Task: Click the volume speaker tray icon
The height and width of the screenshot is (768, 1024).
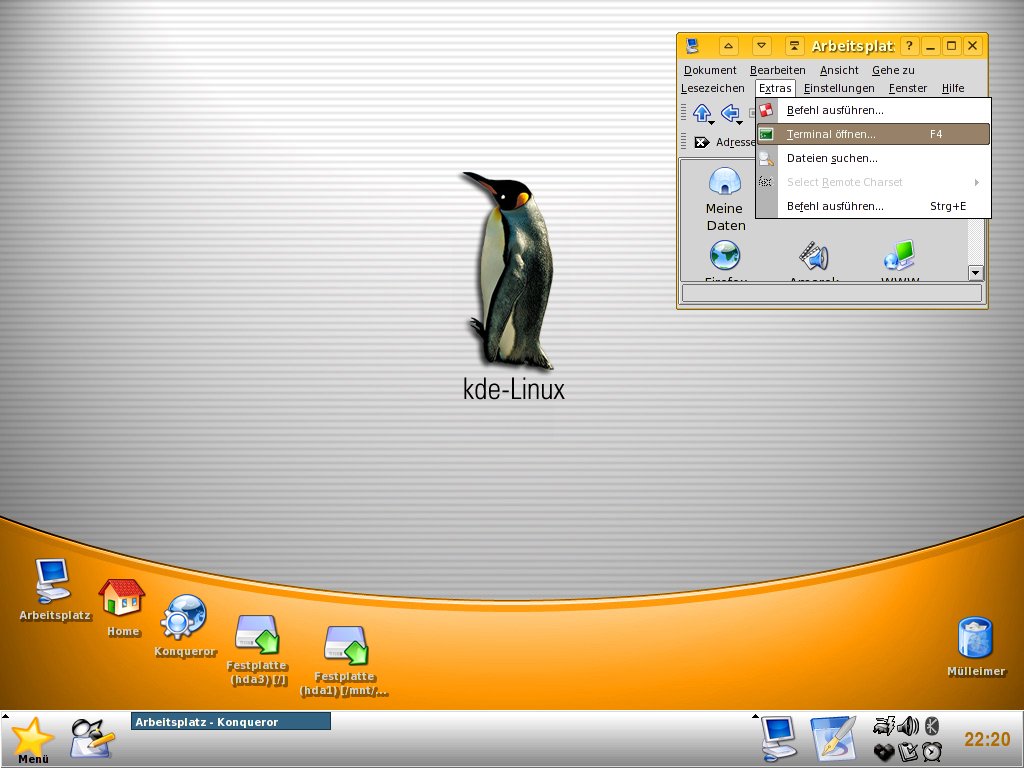Action: click(908, 726)
